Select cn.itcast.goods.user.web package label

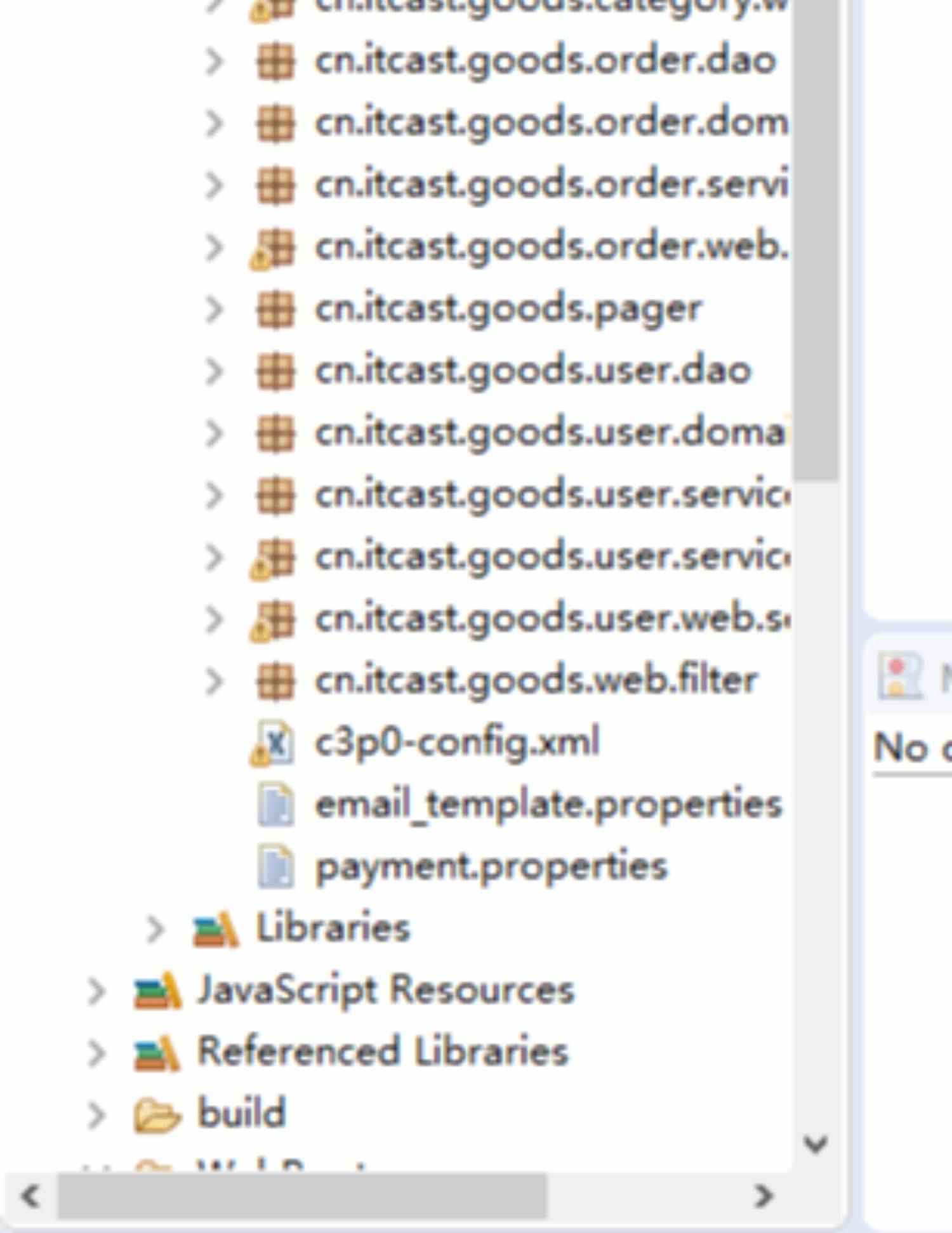pyautogui.click(x=553, y=619)
